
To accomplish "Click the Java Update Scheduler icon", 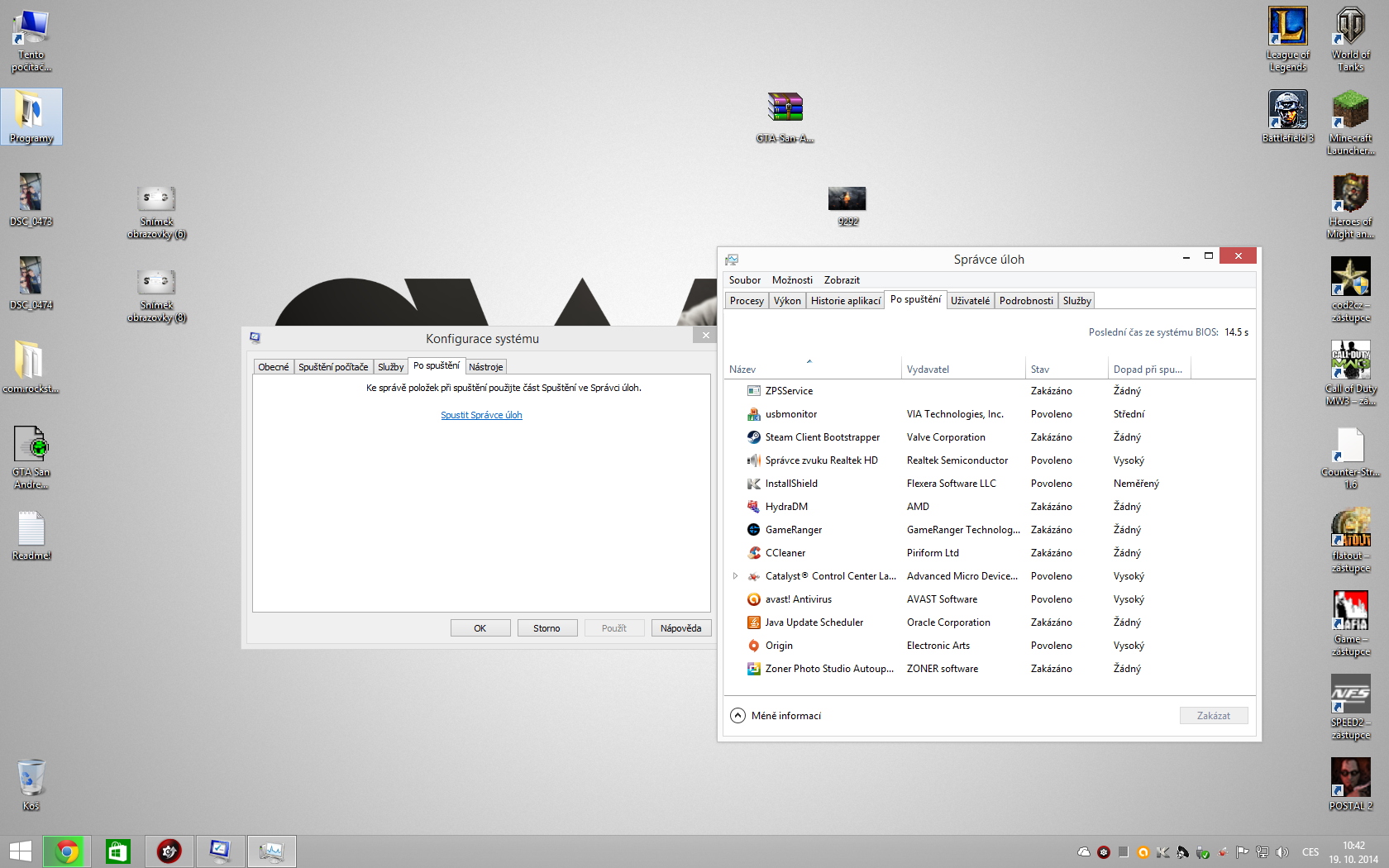I will point(753,622).
